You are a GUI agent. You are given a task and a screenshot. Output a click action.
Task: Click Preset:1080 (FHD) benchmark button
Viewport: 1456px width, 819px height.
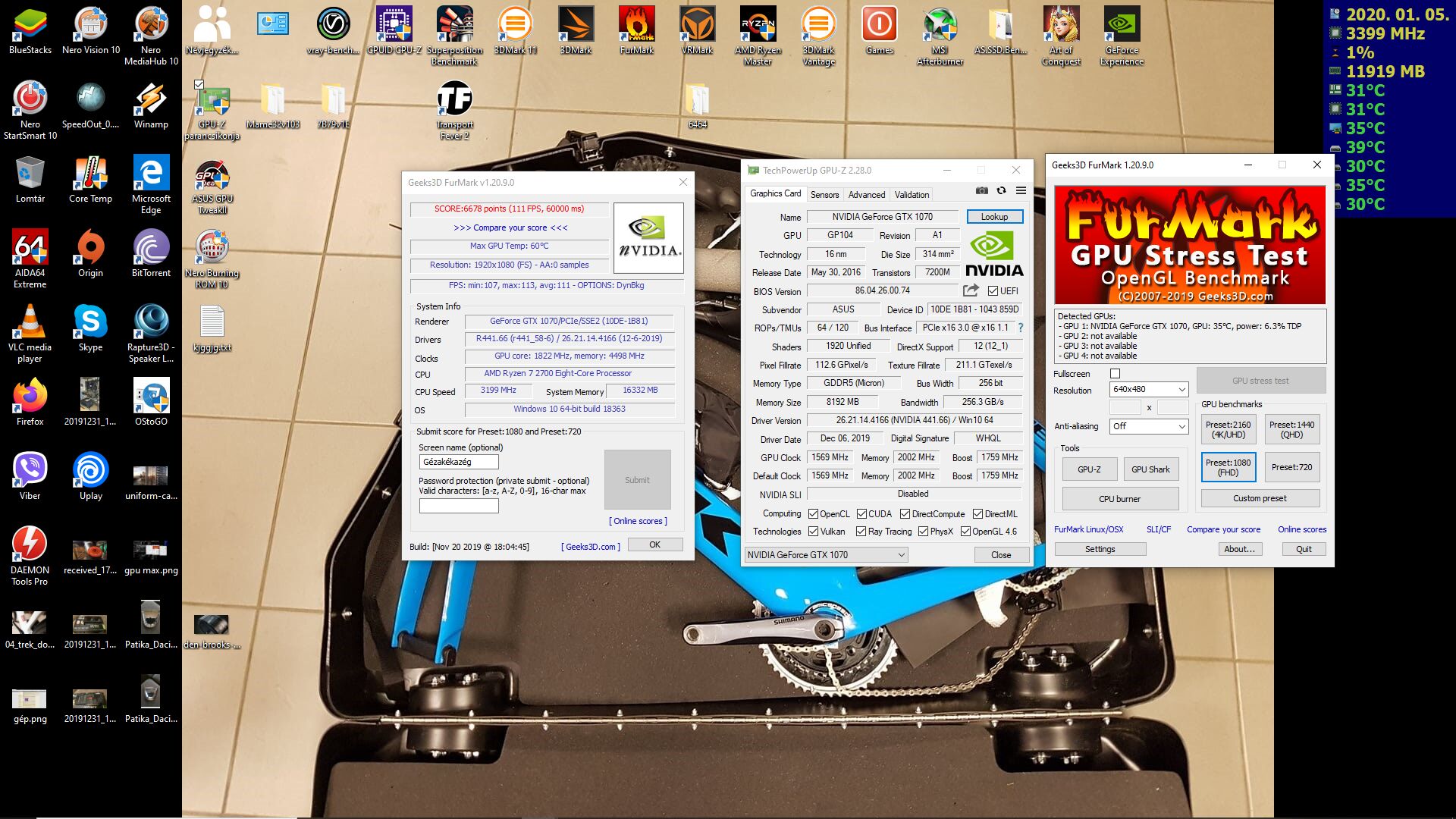(1228, 467)
